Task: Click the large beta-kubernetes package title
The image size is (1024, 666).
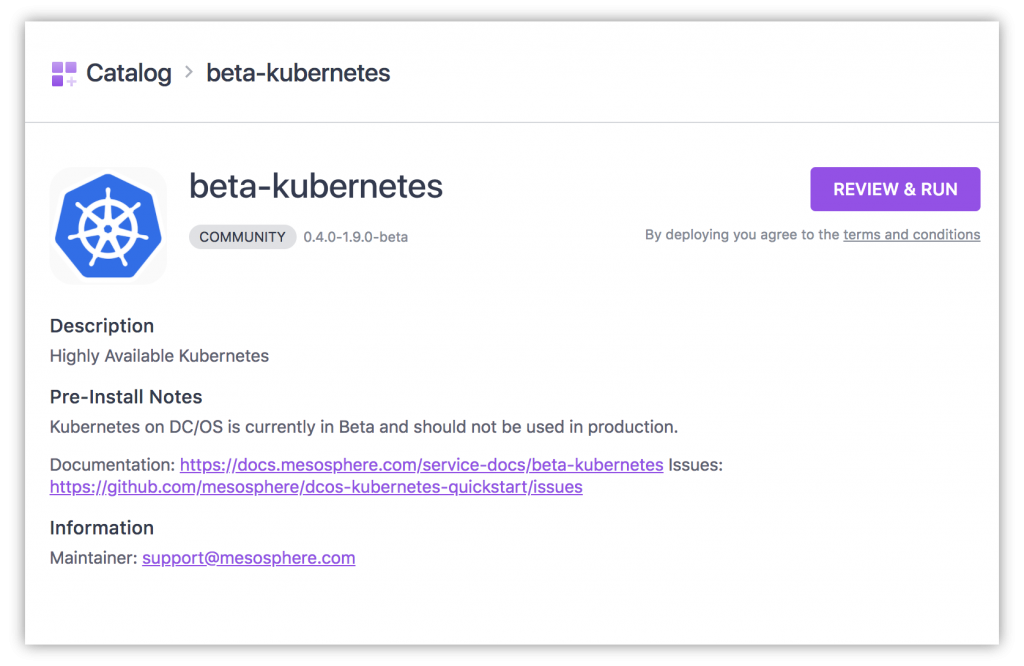Action: tap(316, 186)
